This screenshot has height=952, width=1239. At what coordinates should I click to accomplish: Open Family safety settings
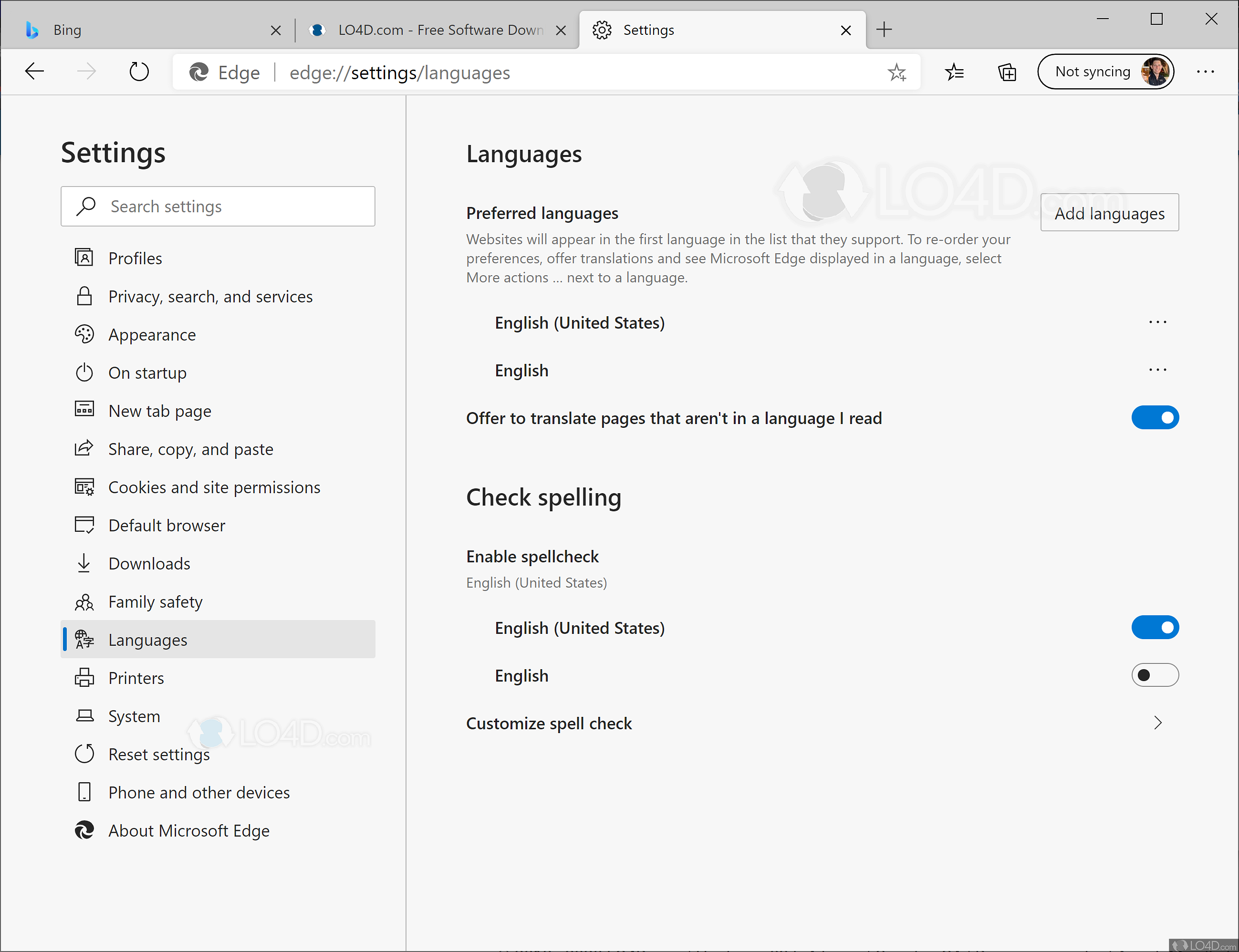point(156,602)
